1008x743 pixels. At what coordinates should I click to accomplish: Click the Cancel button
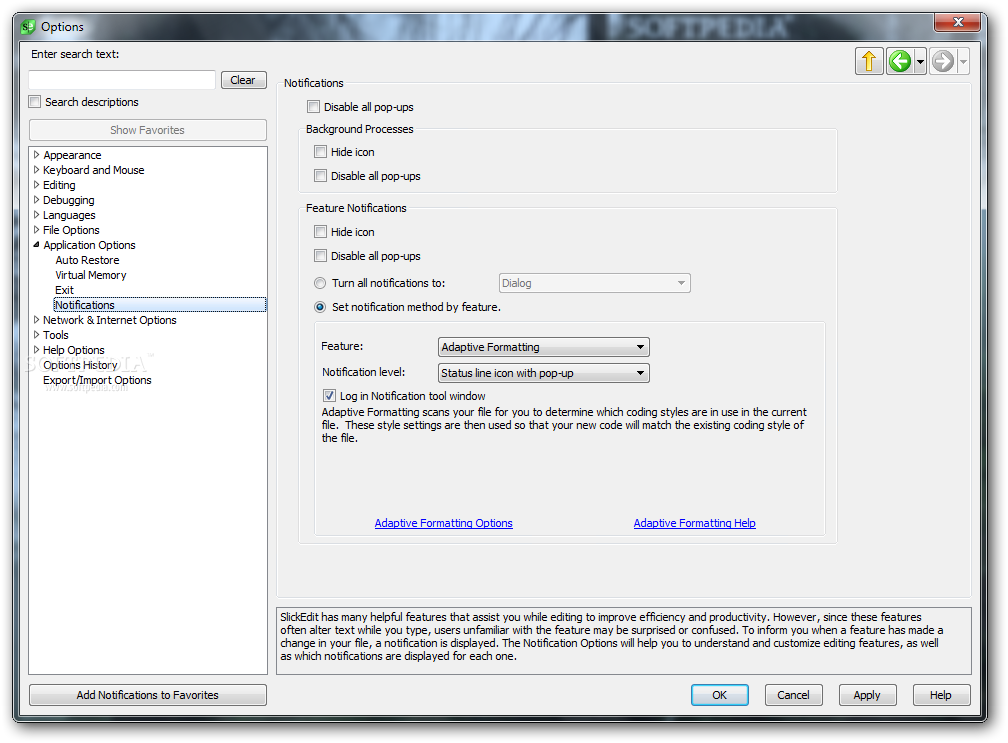(x=793, y=695)
